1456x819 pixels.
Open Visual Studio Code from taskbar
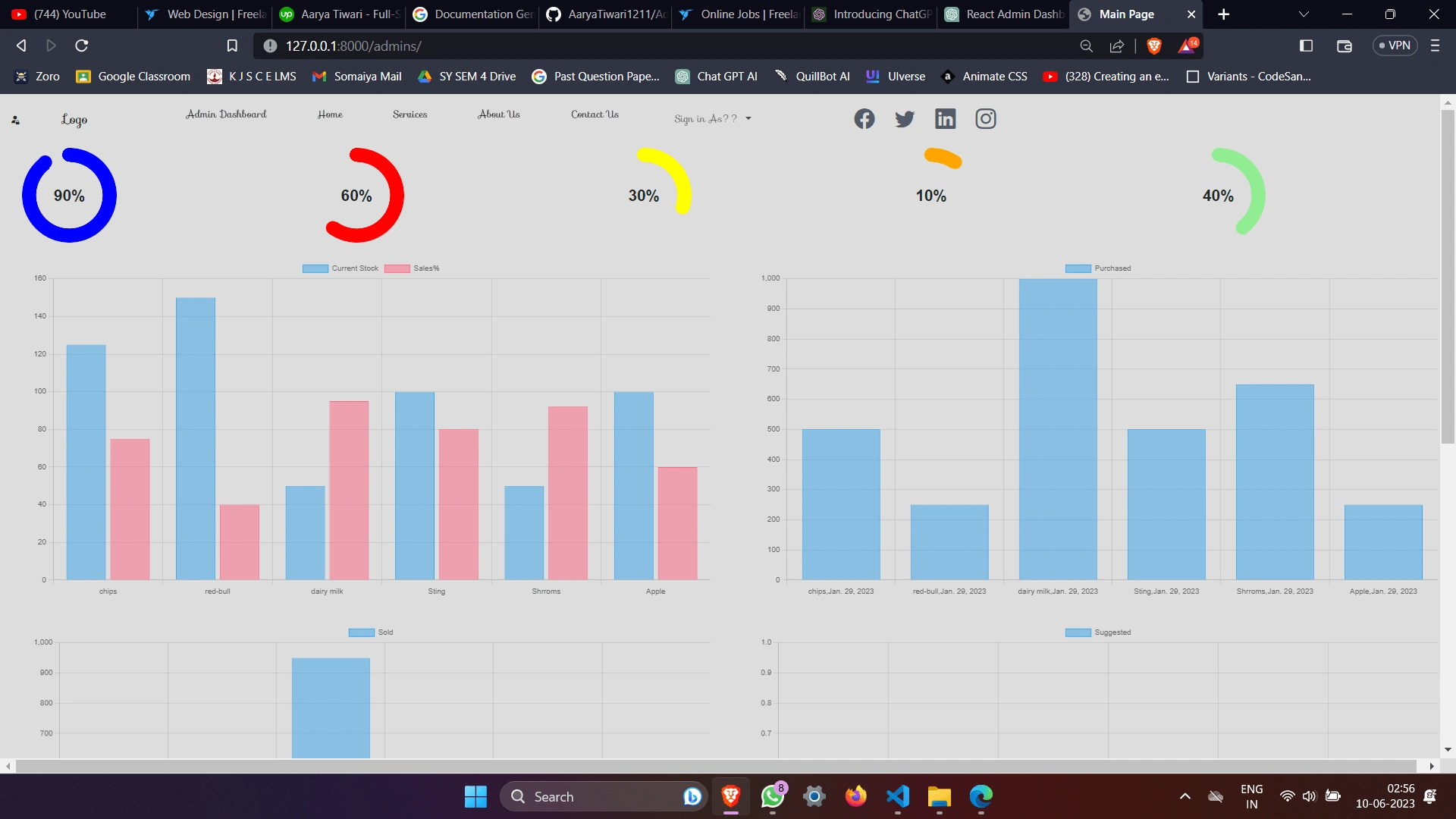click(x=897, y=796)
